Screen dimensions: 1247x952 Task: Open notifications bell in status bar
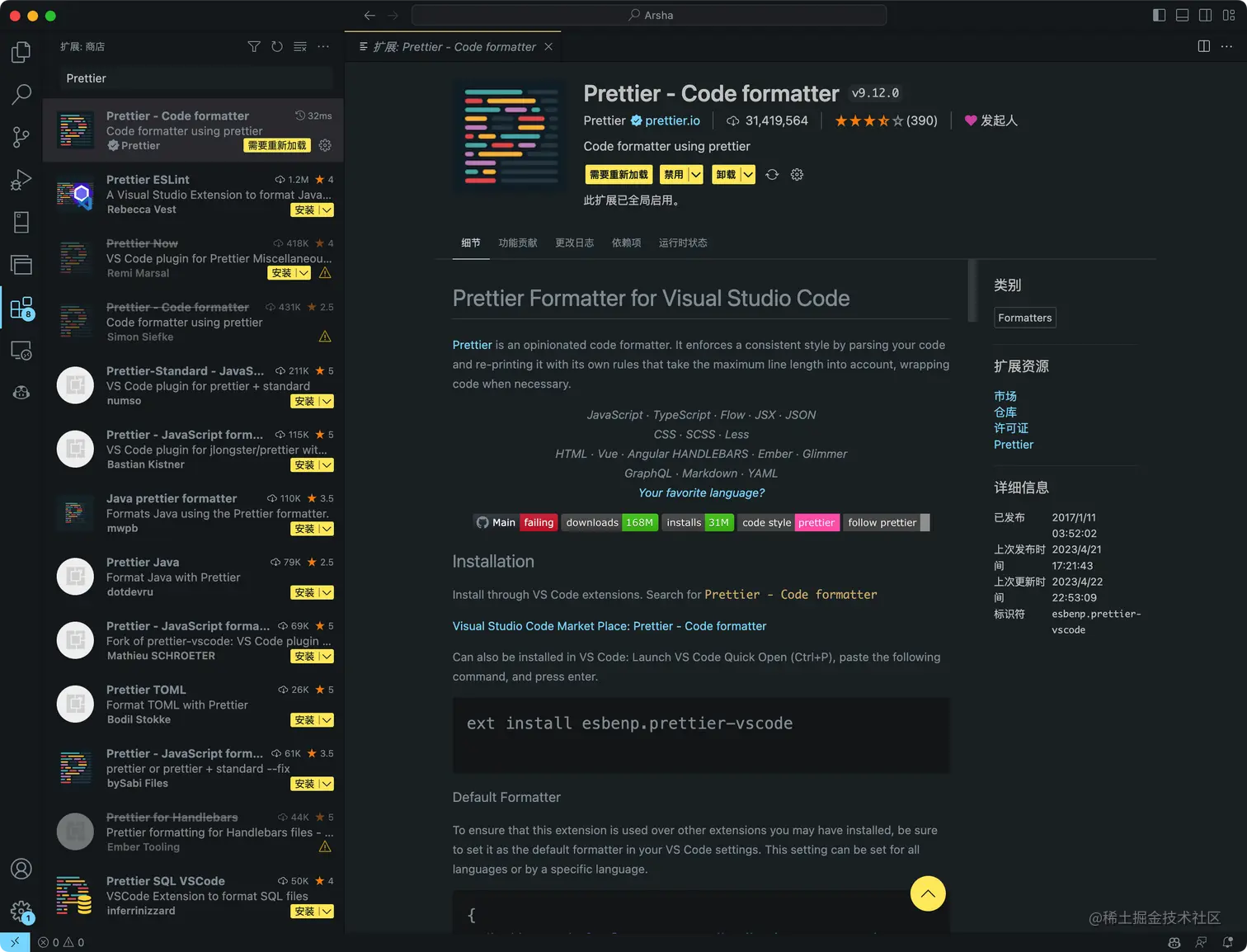(x=1228, y=942)
